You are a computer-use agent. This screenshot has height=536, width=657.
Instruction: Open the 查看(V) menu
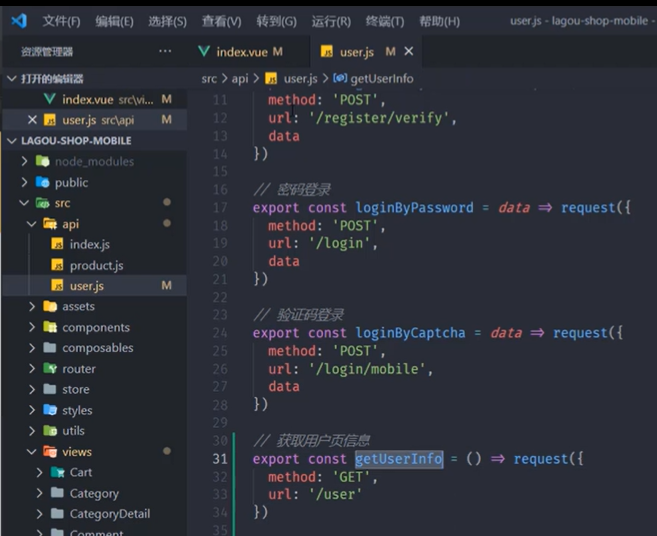tap(222, 21)
